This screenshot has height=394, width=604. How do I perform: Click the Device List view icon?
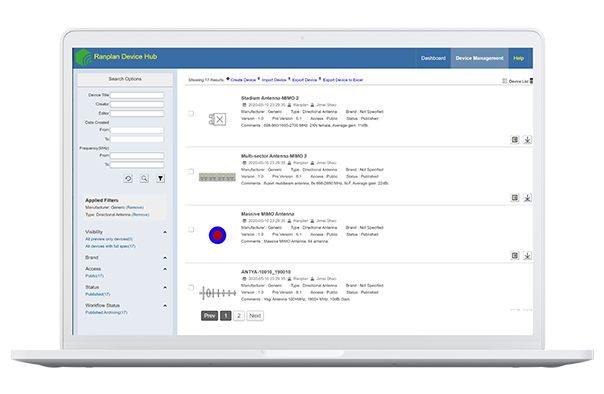coord(505,81)
